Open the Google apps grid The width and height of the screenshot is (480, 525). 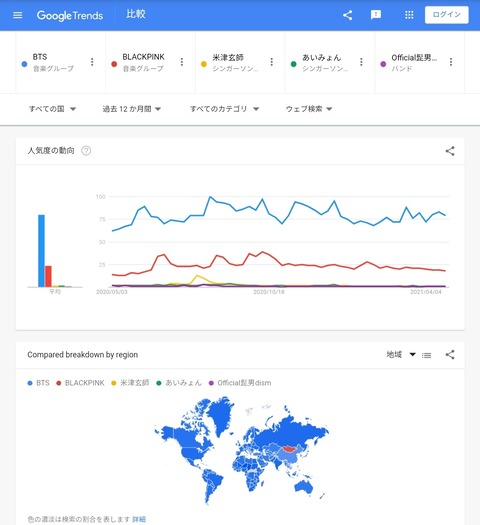(x=409, y=15)
